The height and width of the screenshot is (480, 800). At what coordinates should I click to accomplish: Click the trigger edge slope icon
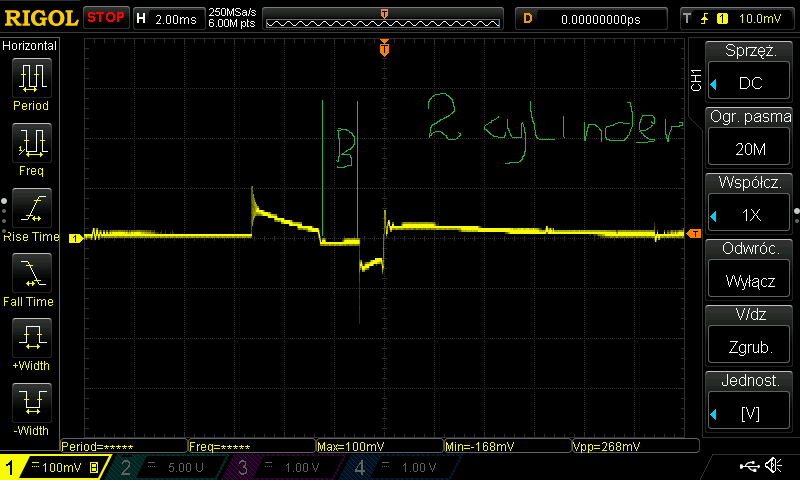(705, 19)
